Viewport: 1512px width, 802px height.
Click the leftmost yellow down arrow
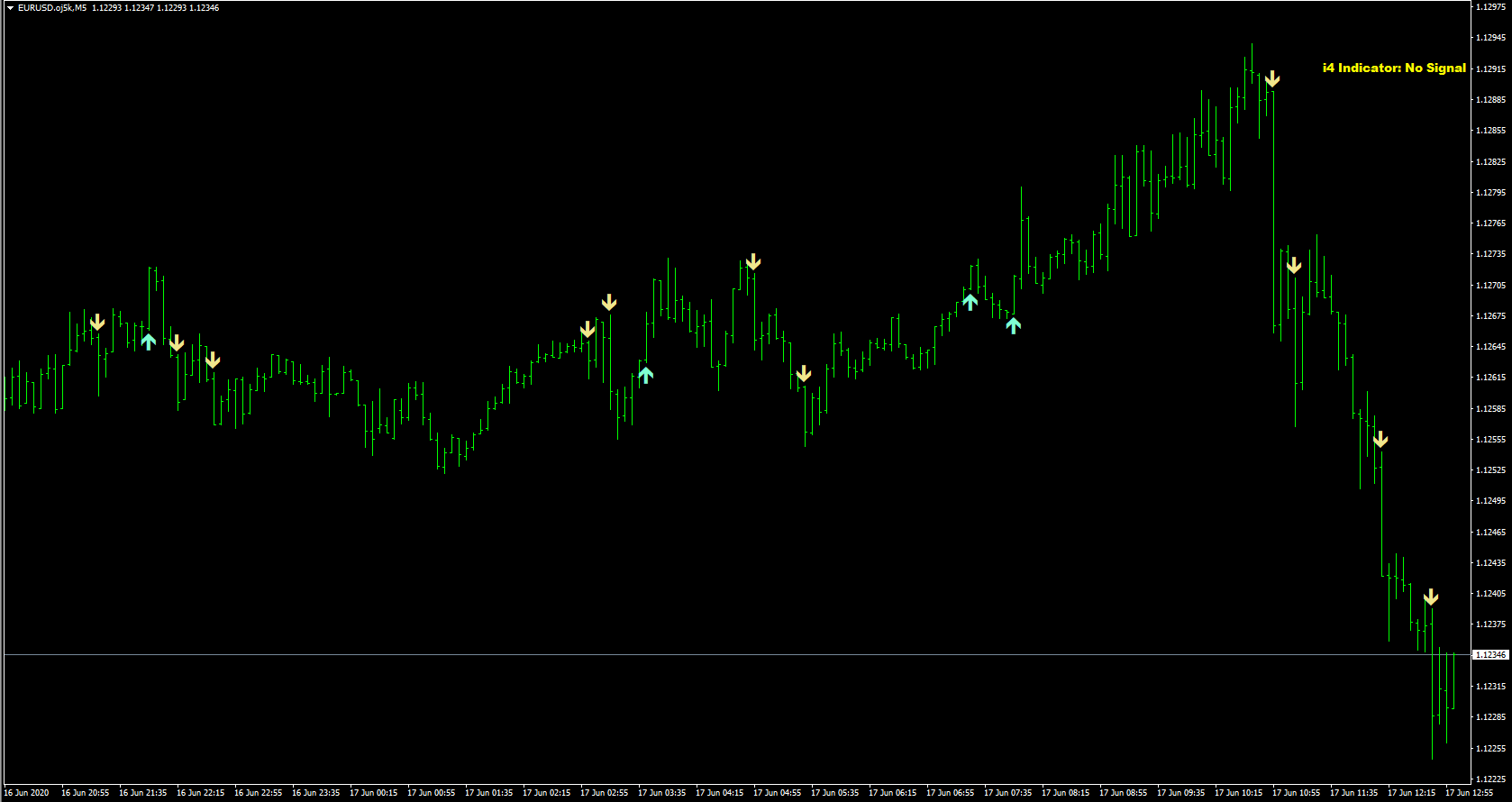pyautogui.click(x=97, y=323)
